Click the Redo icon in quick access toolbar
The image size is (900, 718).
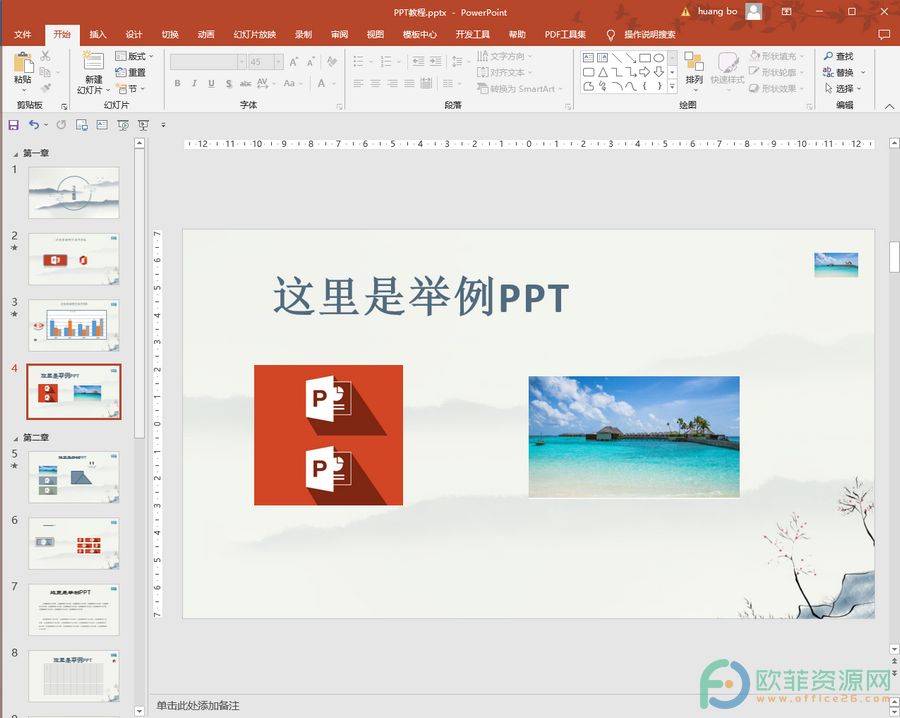(x=61, y=125)
